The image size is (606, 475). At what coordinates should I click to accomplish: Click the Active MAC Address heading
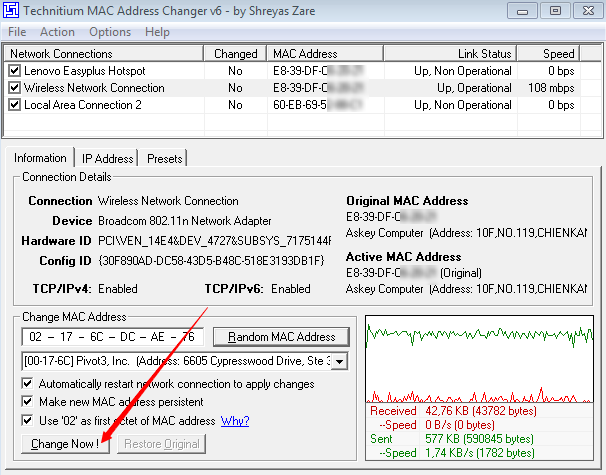tap(403, 257)
